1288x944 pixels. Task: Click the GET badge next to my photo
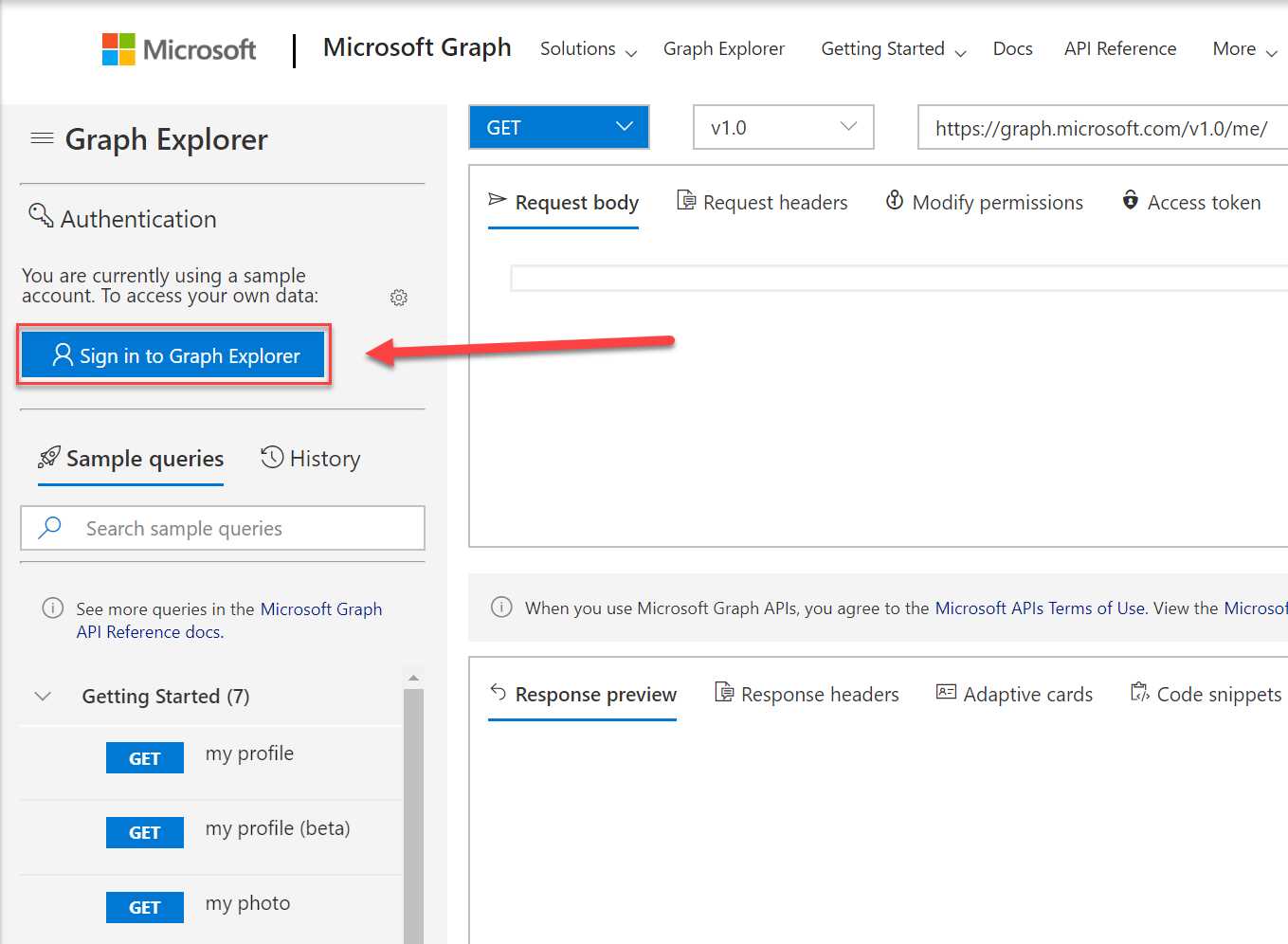pyautogui.click(x=145, y=907)
